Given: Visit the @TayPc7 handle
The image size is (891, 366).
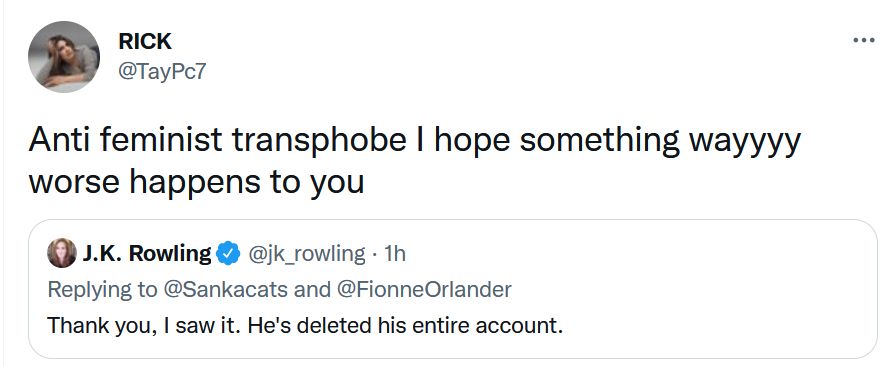Looking at the screenshot, I should [161, 72].
